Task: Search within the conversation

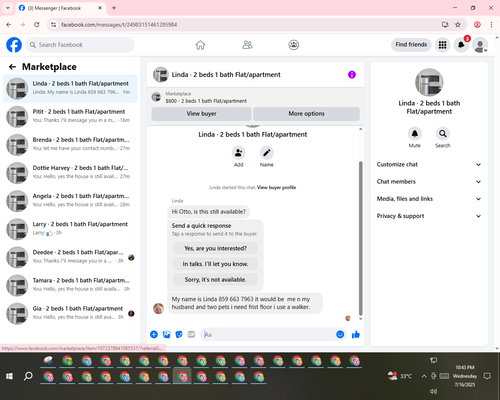Action: pyautogui.click(x=443, y=134)
